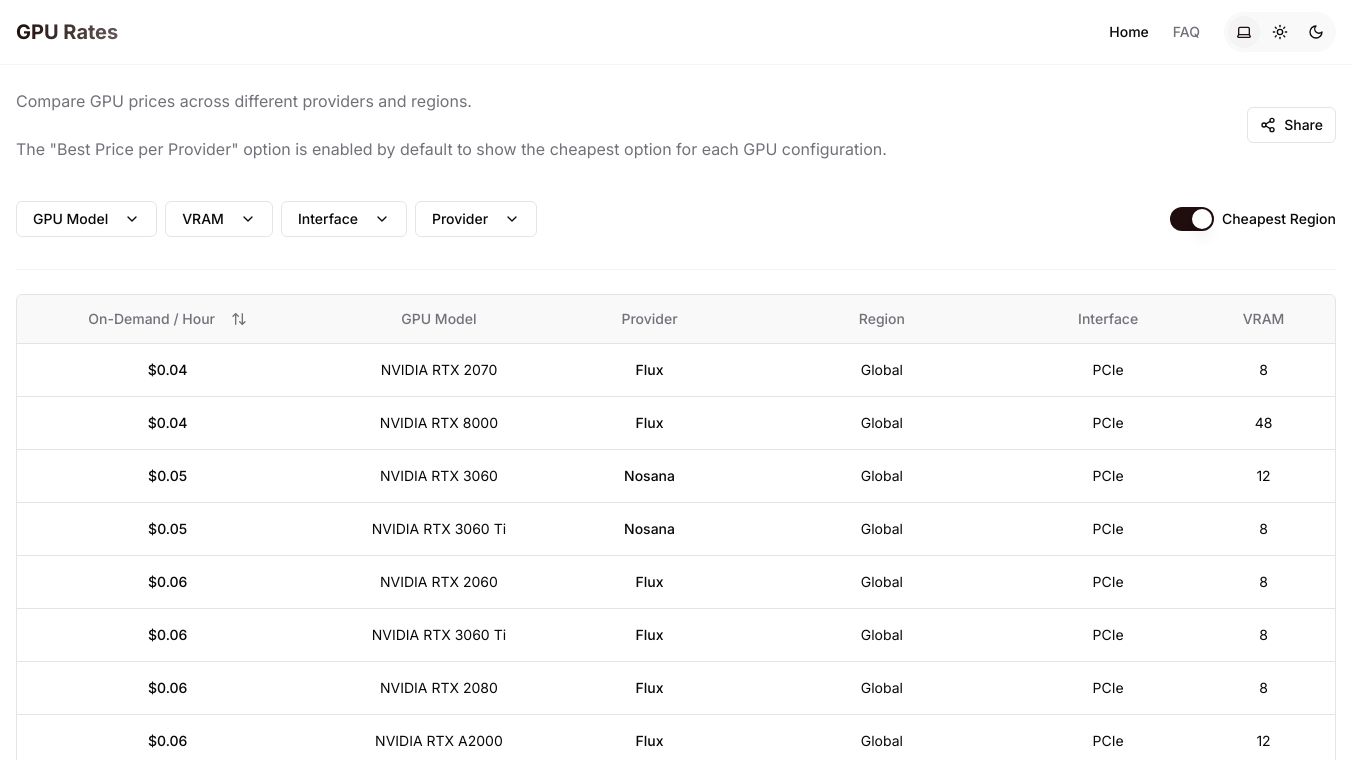Click the share icon
1352x760 pixels.
(x=1268, y=125)
